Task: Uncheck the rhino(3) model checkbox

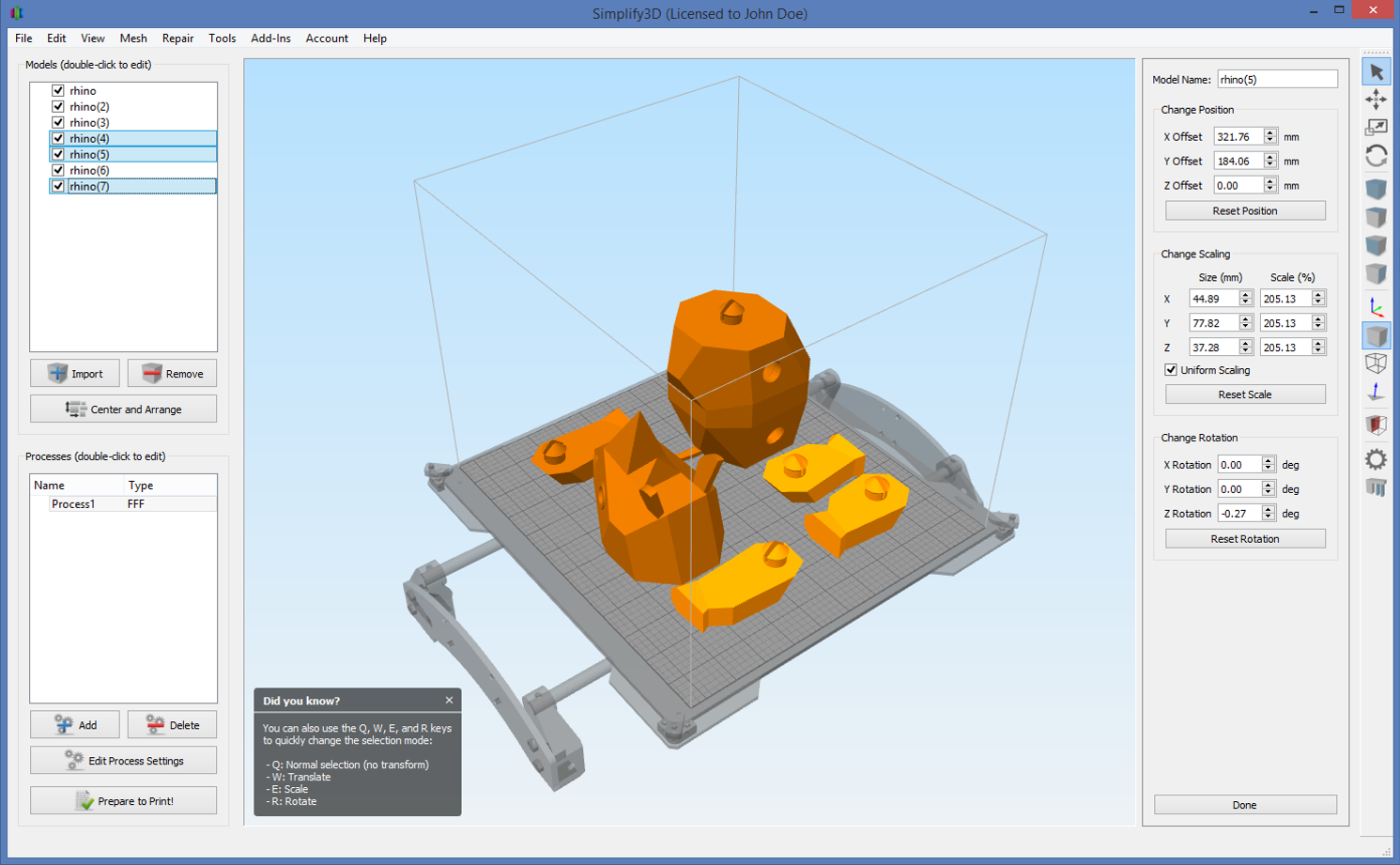Action: pyautogui.click(x=58, y=122)
